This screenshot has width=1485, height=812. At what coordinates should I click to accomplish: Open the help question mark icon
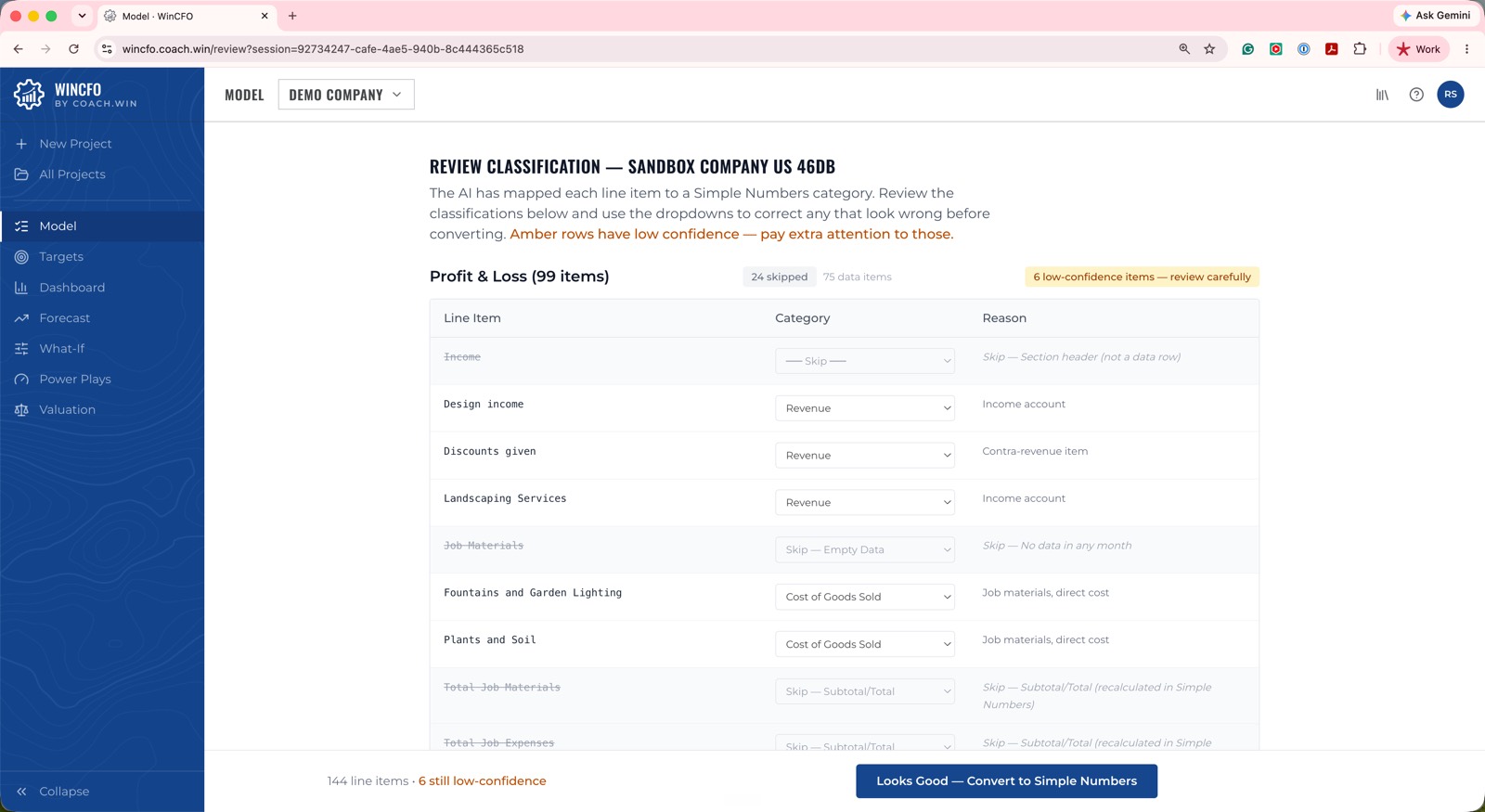pyautogui.click(x=1416, y=95)
